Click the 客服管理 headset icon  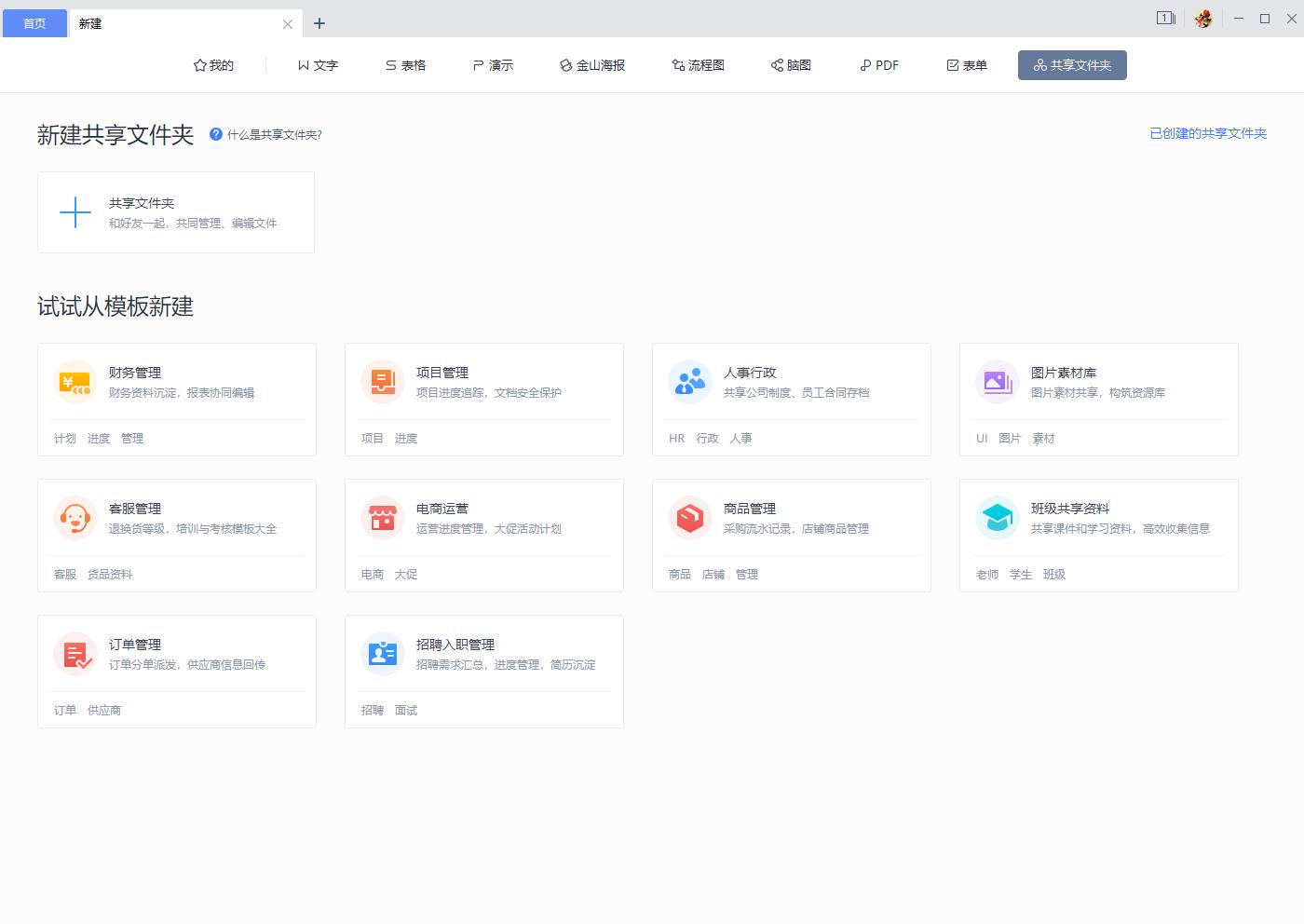click(75, 518)
